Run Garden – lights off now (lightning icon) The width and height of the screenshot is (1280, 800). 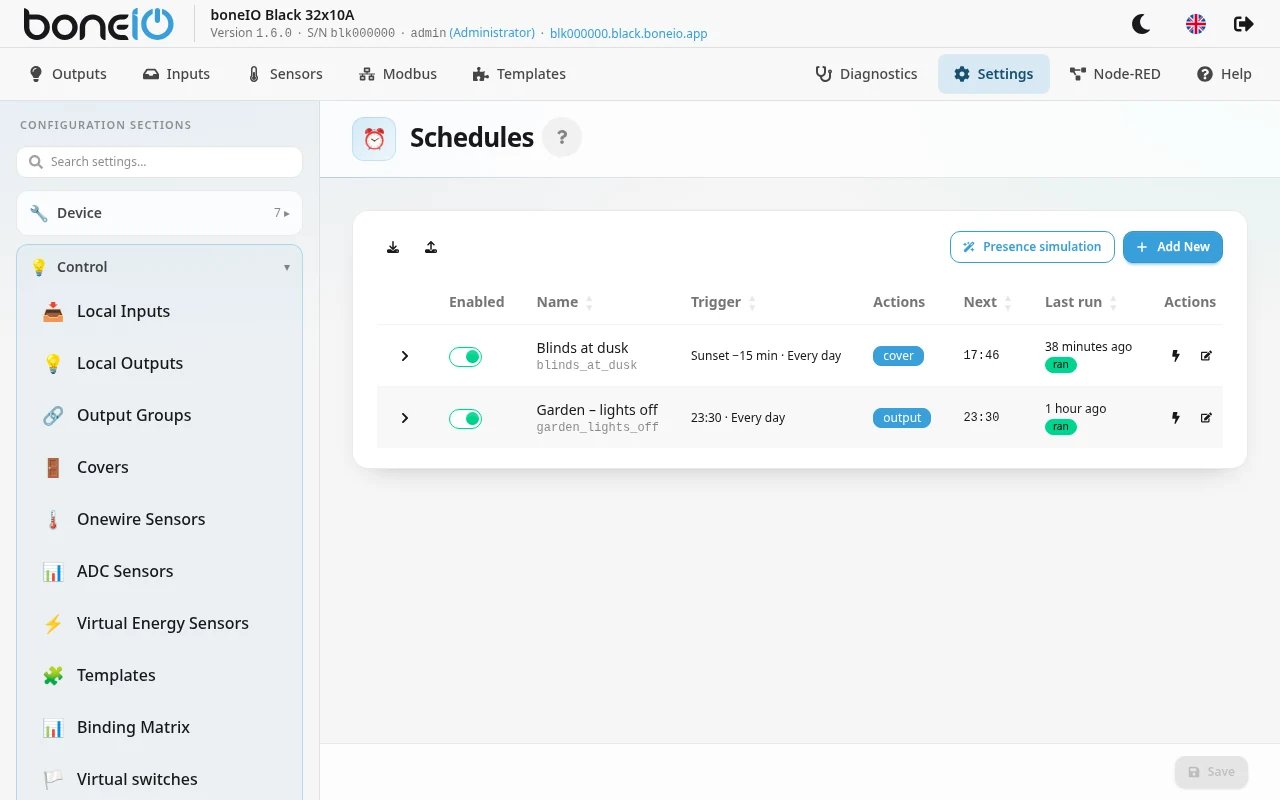1176,418
